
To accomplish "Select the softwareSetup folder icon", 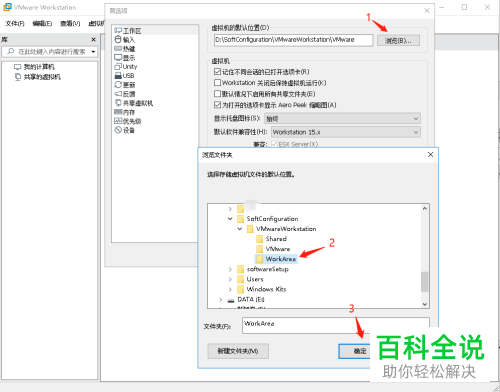I will point(240,269).
